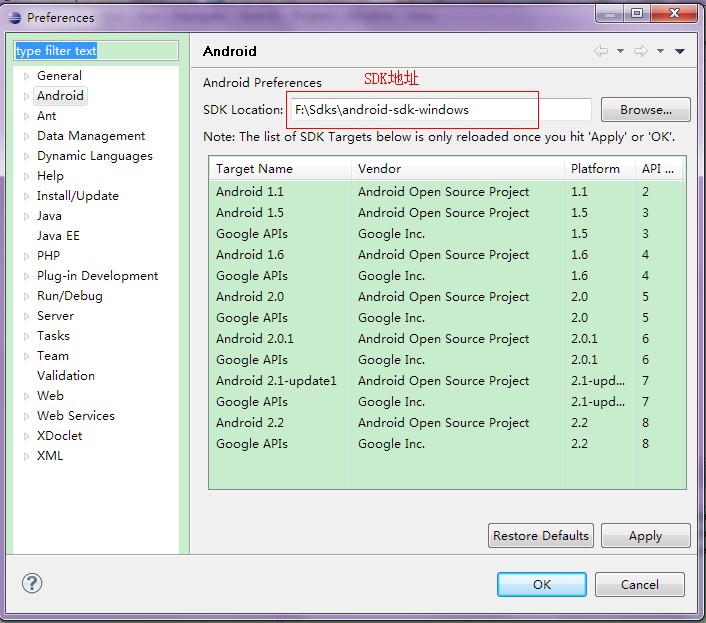This screenshot has width=706, height=623.
Task: Sort by Target Name column header
Action: coord(280,169)
